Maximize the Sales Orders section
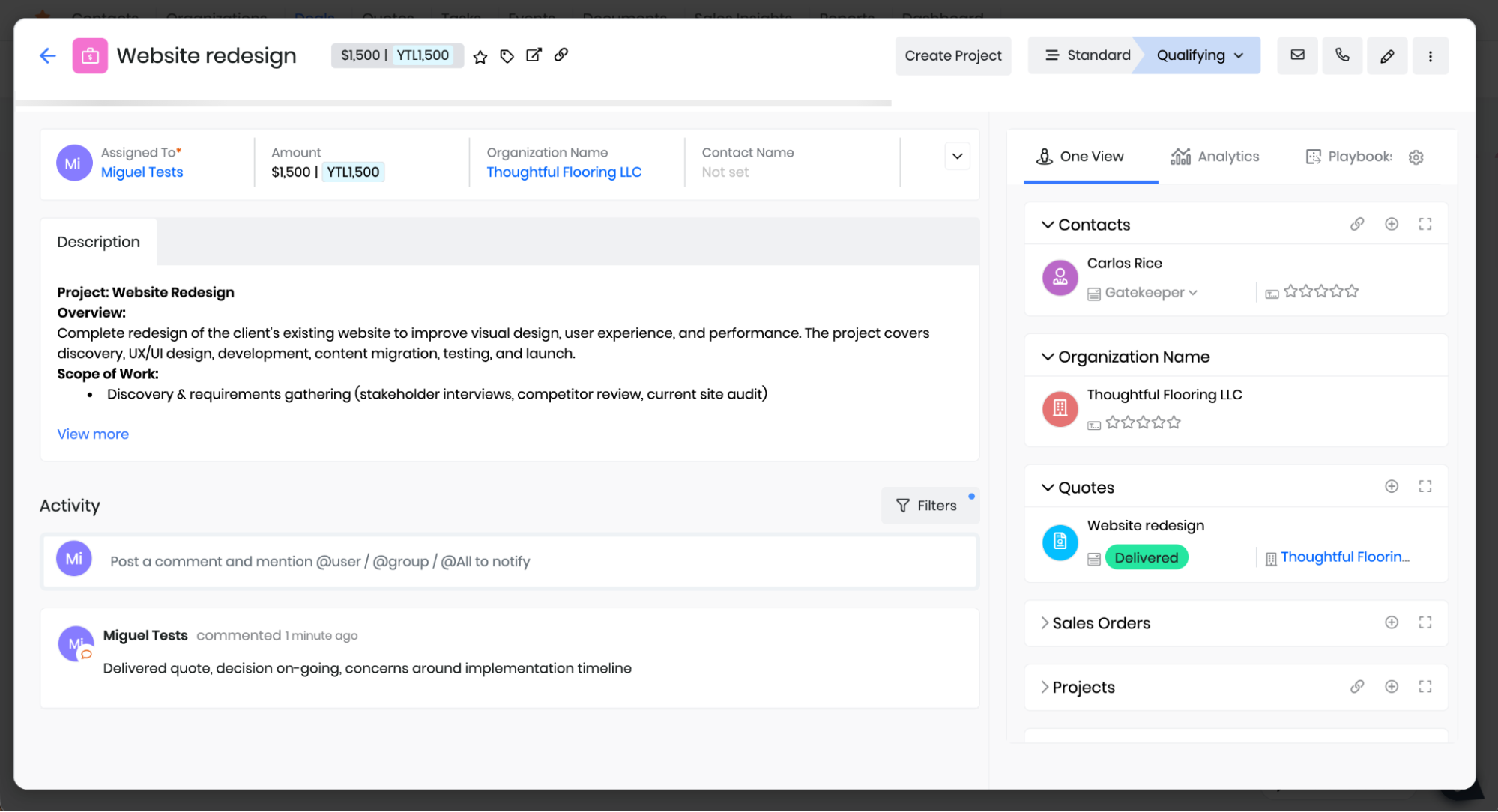The height and width of the screenshot is (812, 1498). click(1425, 622)
